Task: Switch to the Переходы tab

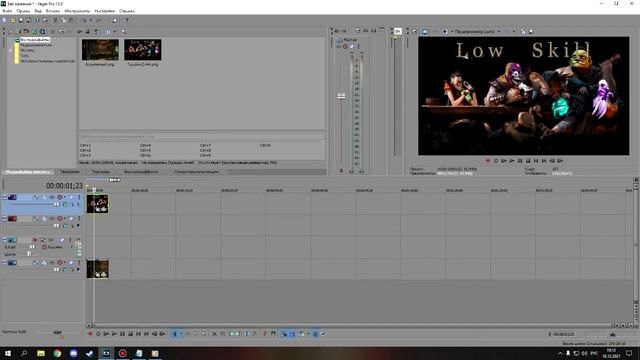Action: coord(100,172)
